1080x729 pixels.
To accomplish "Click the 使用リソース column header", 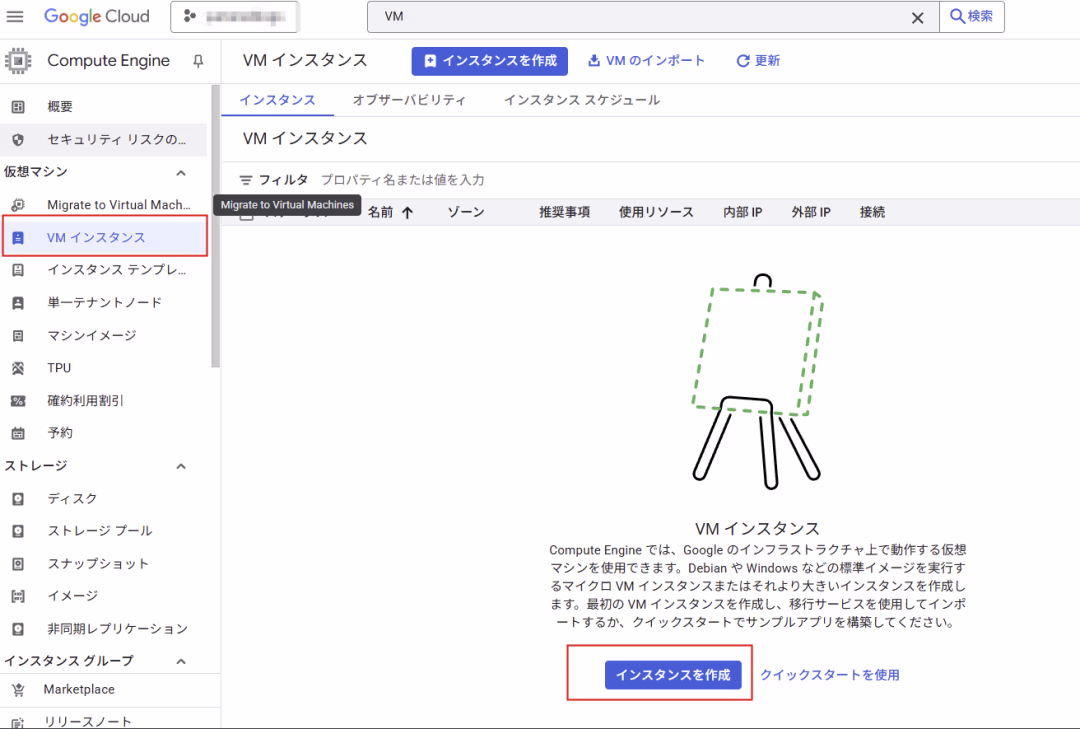I will pos(656,212).
